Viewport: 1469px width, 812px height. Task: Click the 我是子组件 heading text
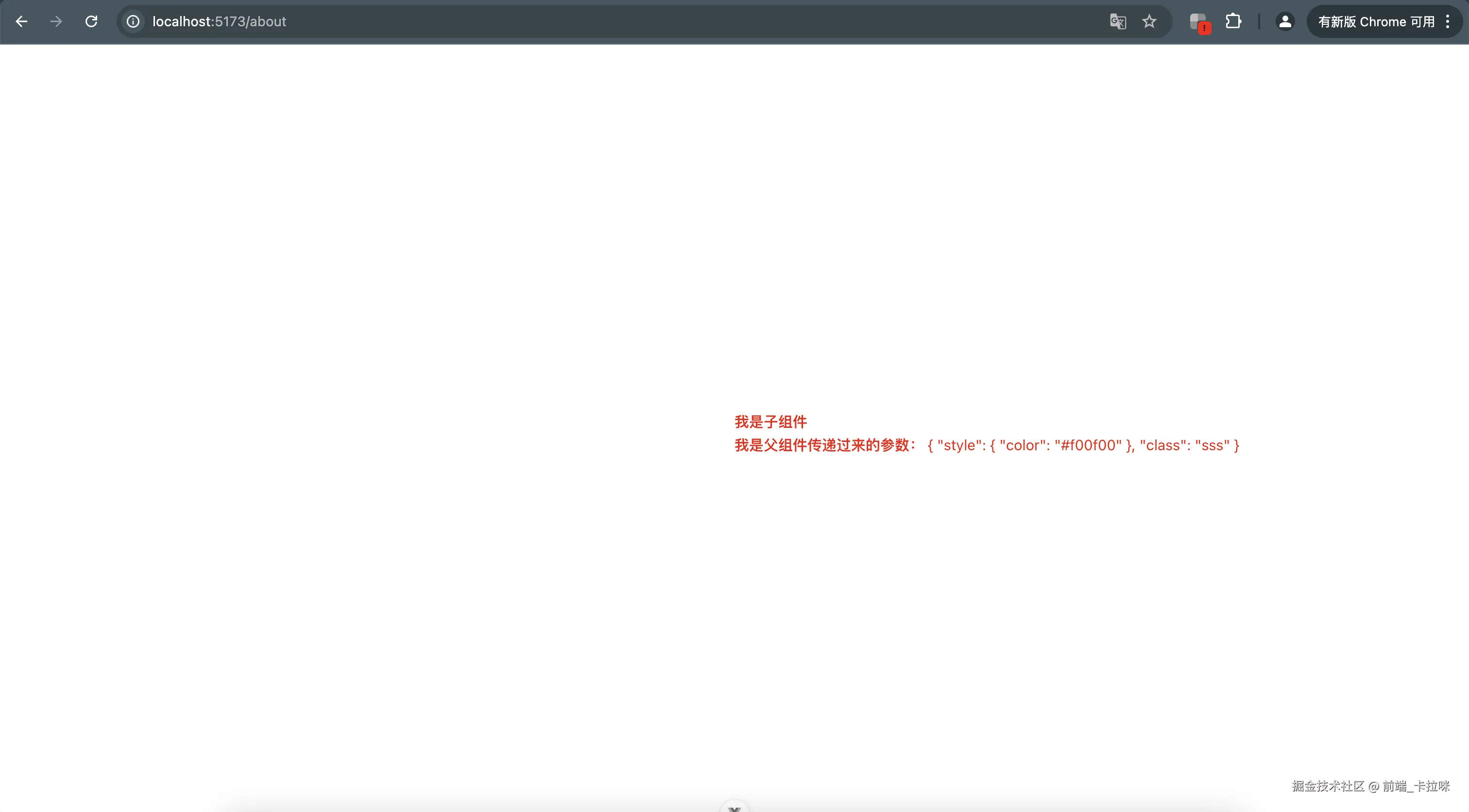click(x=770, y=422)
